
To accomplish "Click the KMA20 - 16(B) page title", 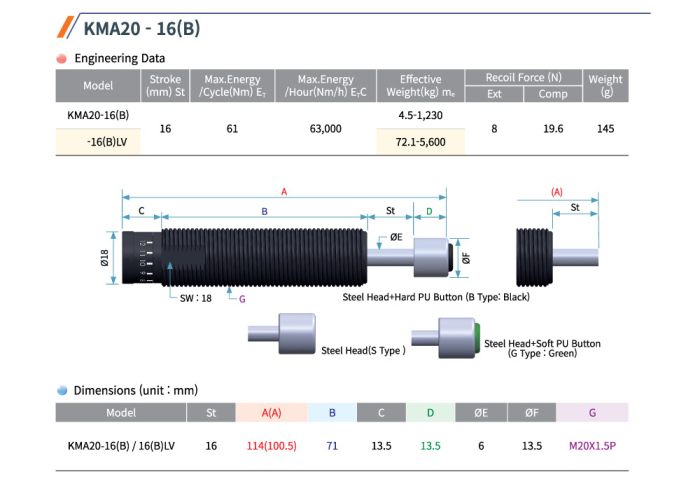I will 142,27.
